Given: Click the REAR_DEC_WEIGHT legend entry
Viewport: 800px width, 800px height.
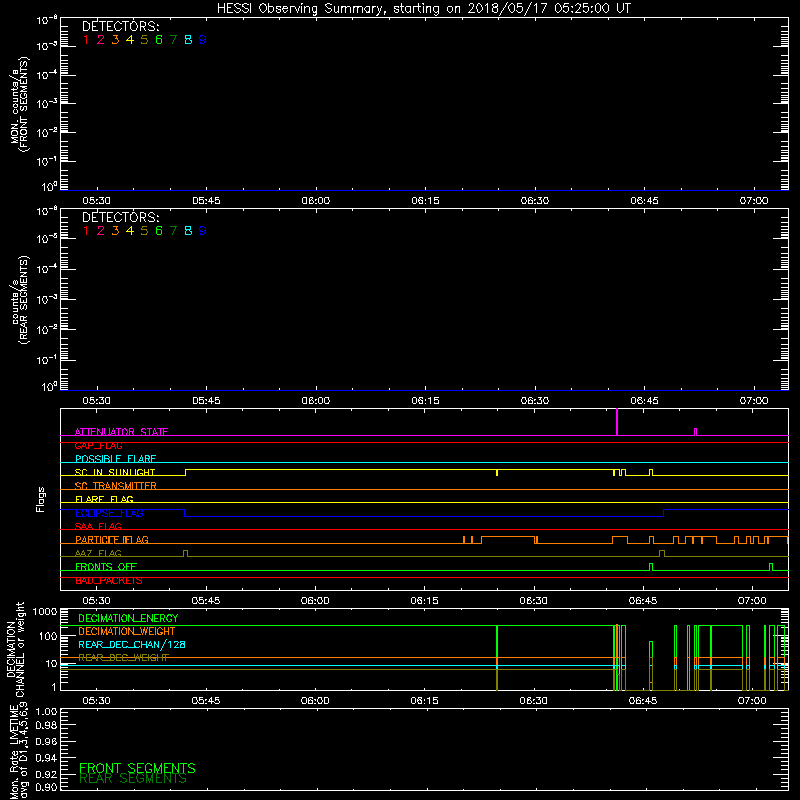Looking at the screenshot, I should [123, 658].
